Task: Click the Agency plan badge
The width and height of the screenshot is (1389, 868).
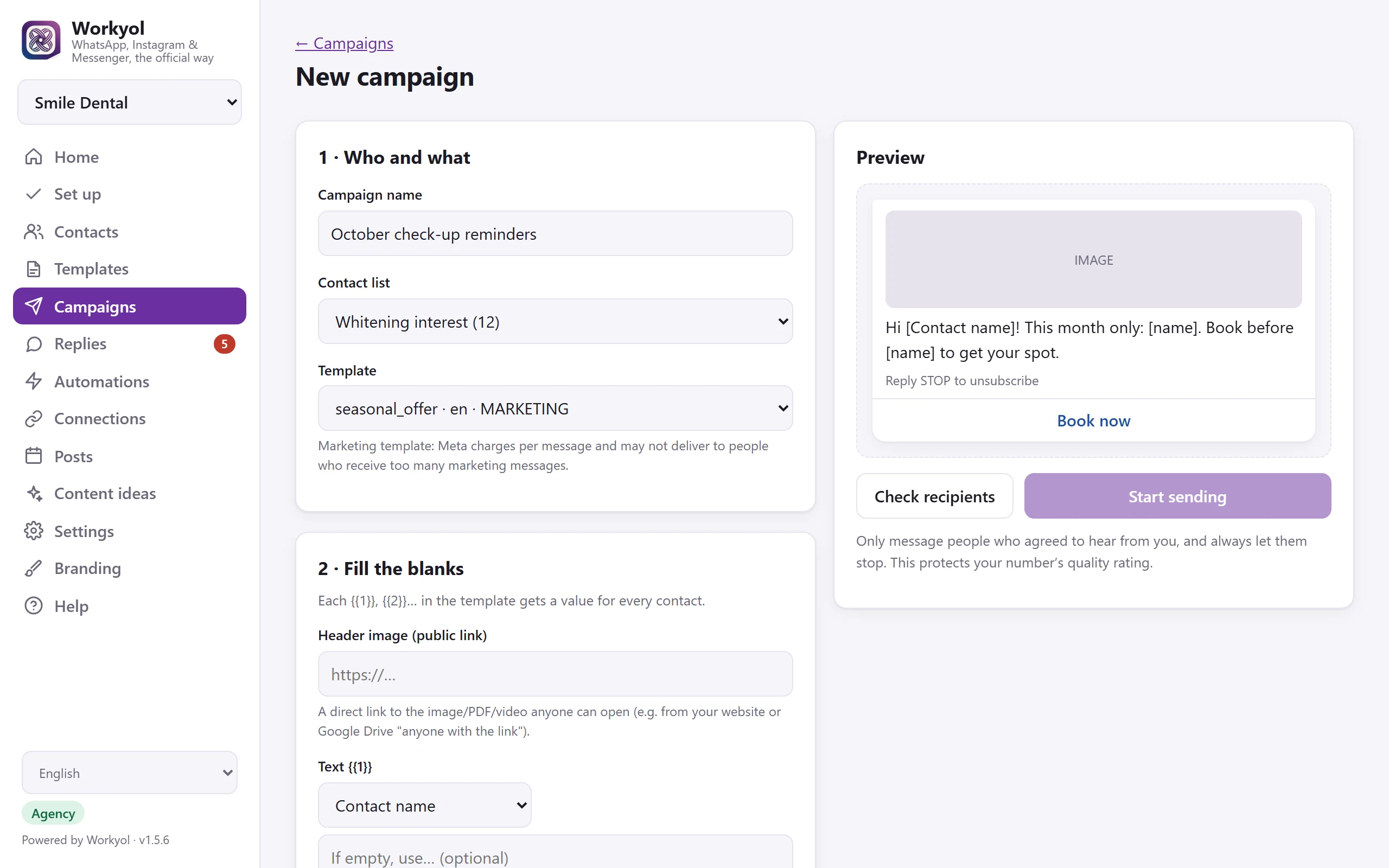Action: pyautogui.click(x=53, y=813)
